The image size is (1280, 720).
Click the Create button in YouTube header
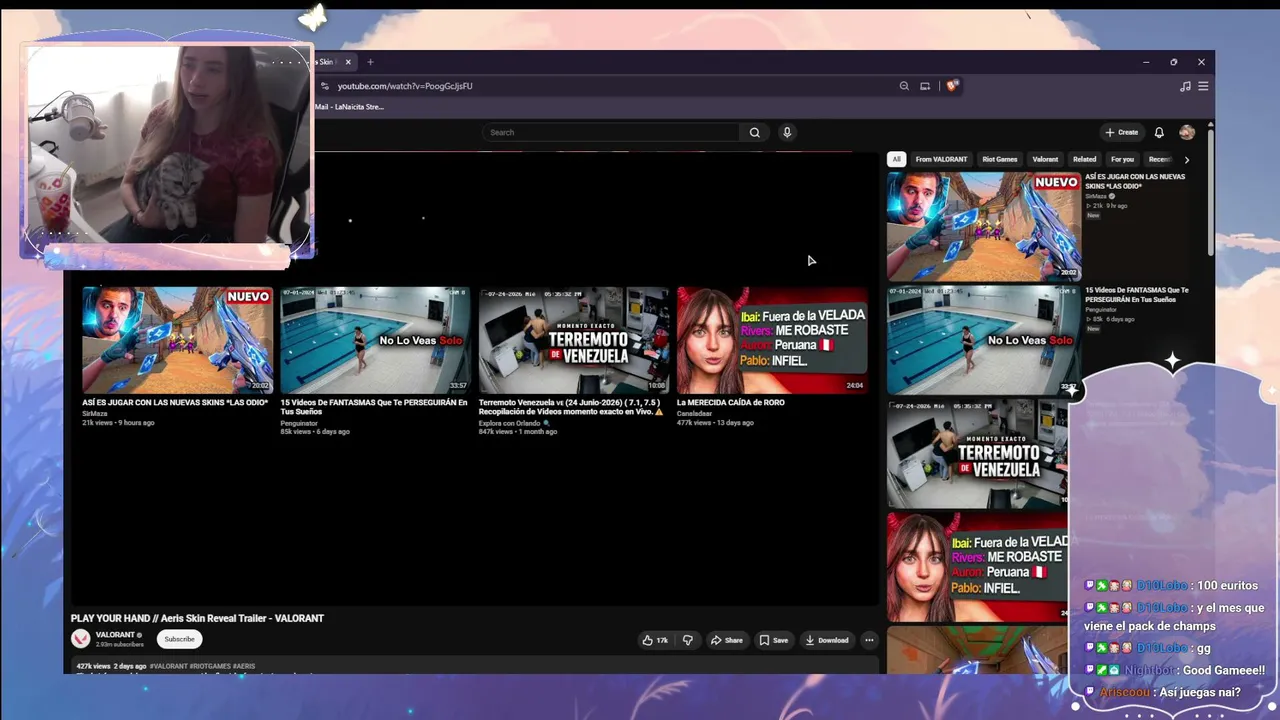1121,132
